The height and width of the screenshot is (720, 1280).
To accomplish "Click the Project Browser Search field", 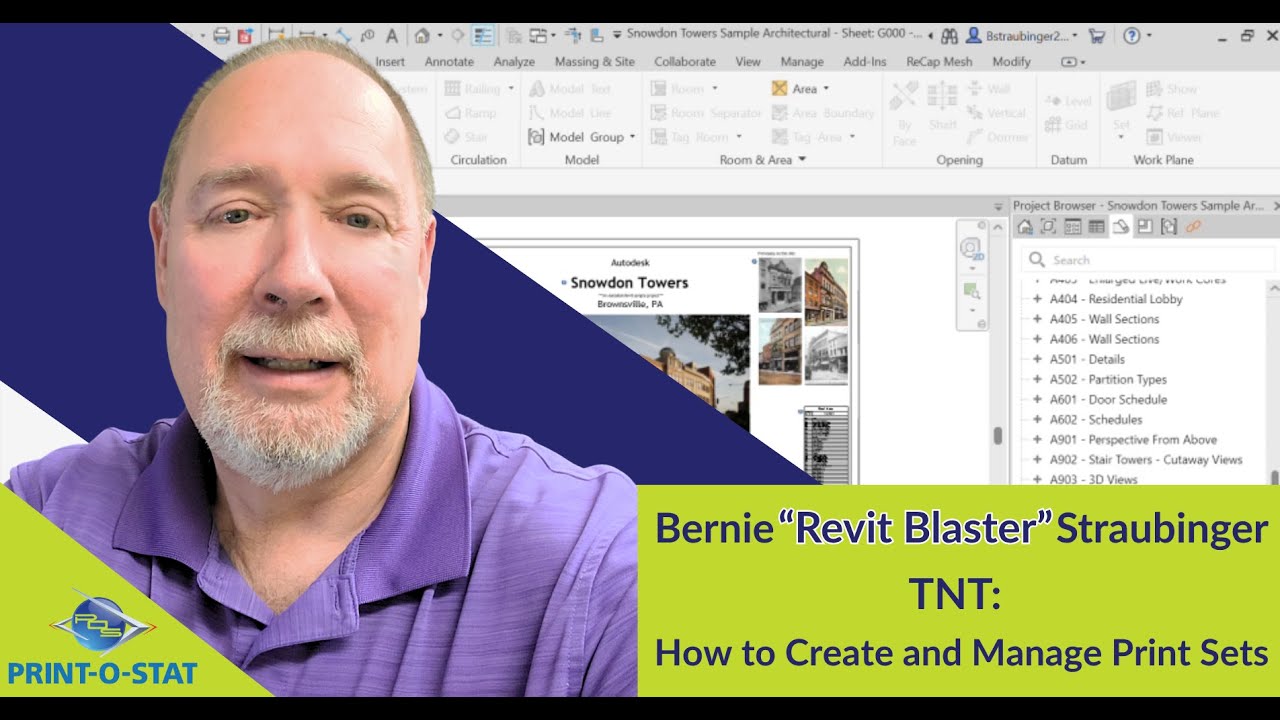I will tap(1148, 259).
